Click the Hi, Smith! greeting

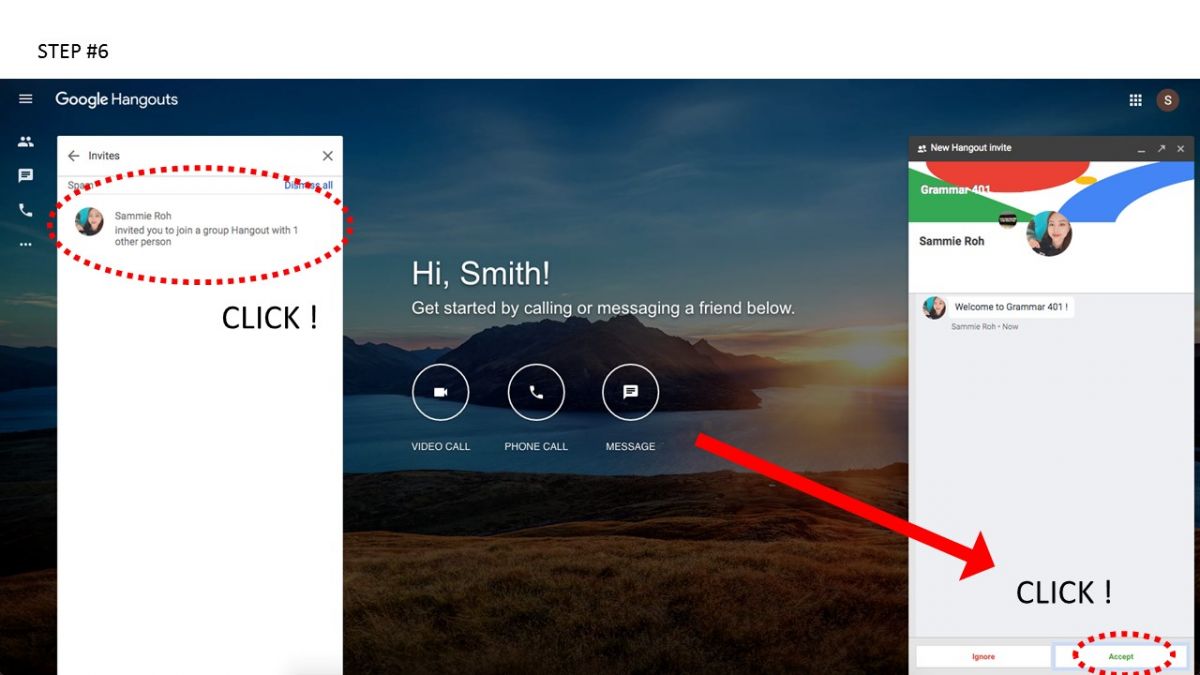click(x=481, y=274)
